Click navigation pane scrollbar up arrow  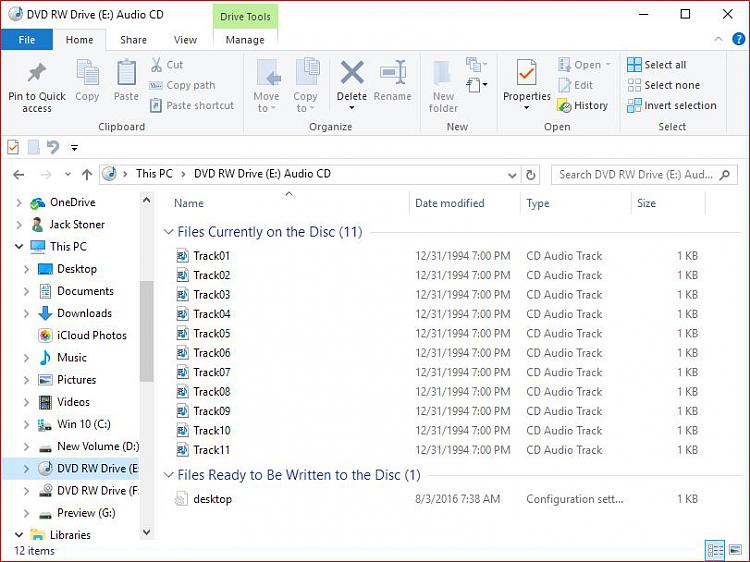[147, 200]
